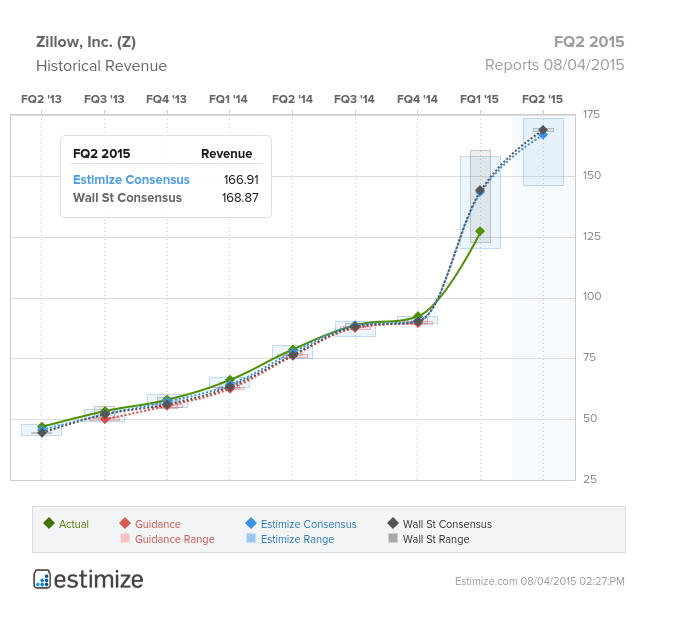Click the blue Estimize Consensus legend diamond
The image size is (675, 620).
[251, 523]
